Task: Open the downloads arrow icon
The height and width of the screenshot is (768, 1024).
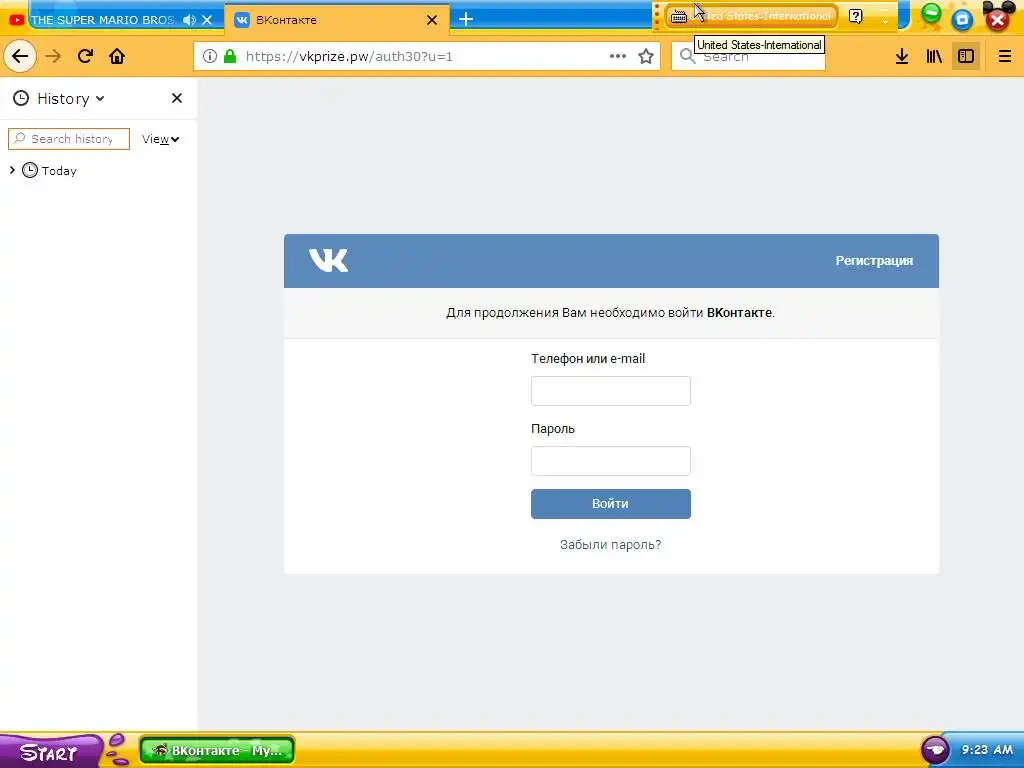Action: (902, 56)
